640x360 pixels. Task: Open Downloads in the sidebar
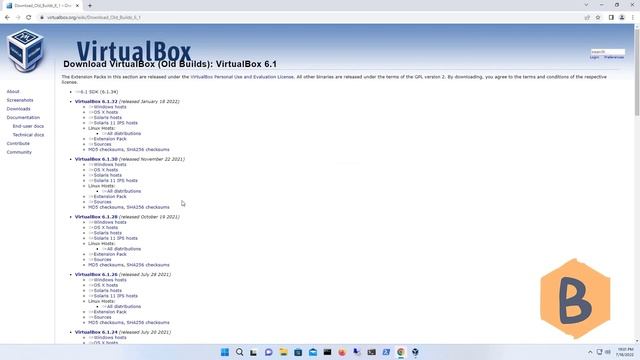click(18, 109)
